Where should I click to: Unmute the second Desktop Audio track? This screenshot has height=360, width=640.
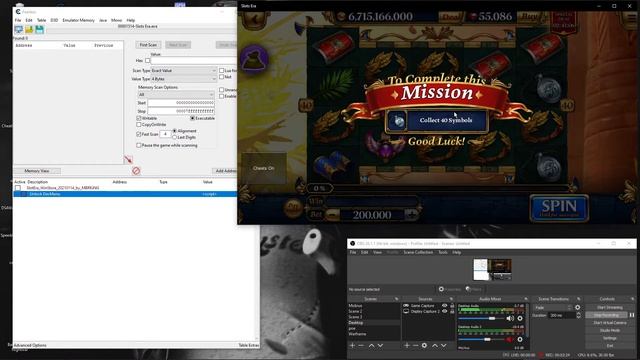[510, 339]
